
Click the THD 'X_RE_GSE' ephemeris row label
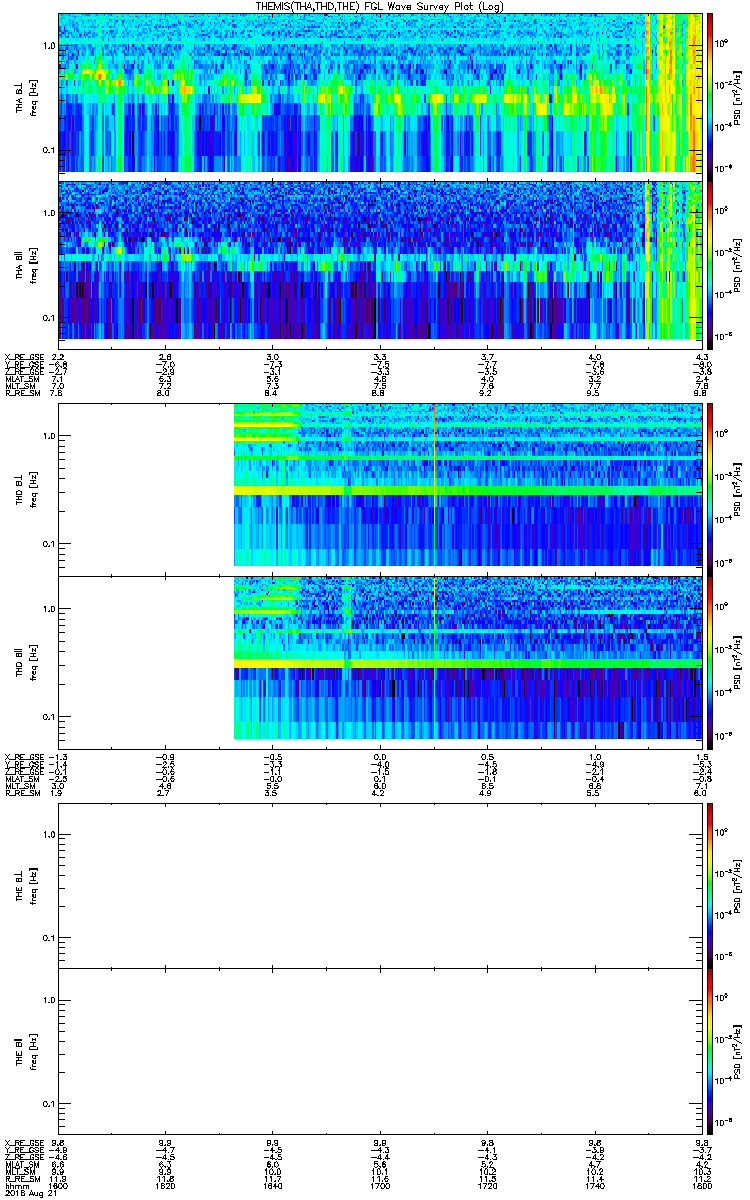tap(23, 757)
